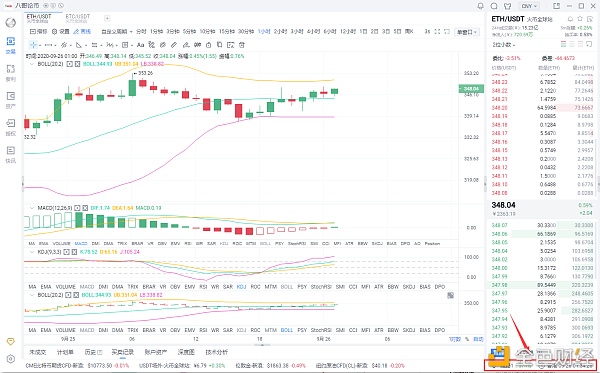The width and height of the screenshot is (600, 373).
Task: Show combined buy and sell order book view
Action: (x=563, y=45)
